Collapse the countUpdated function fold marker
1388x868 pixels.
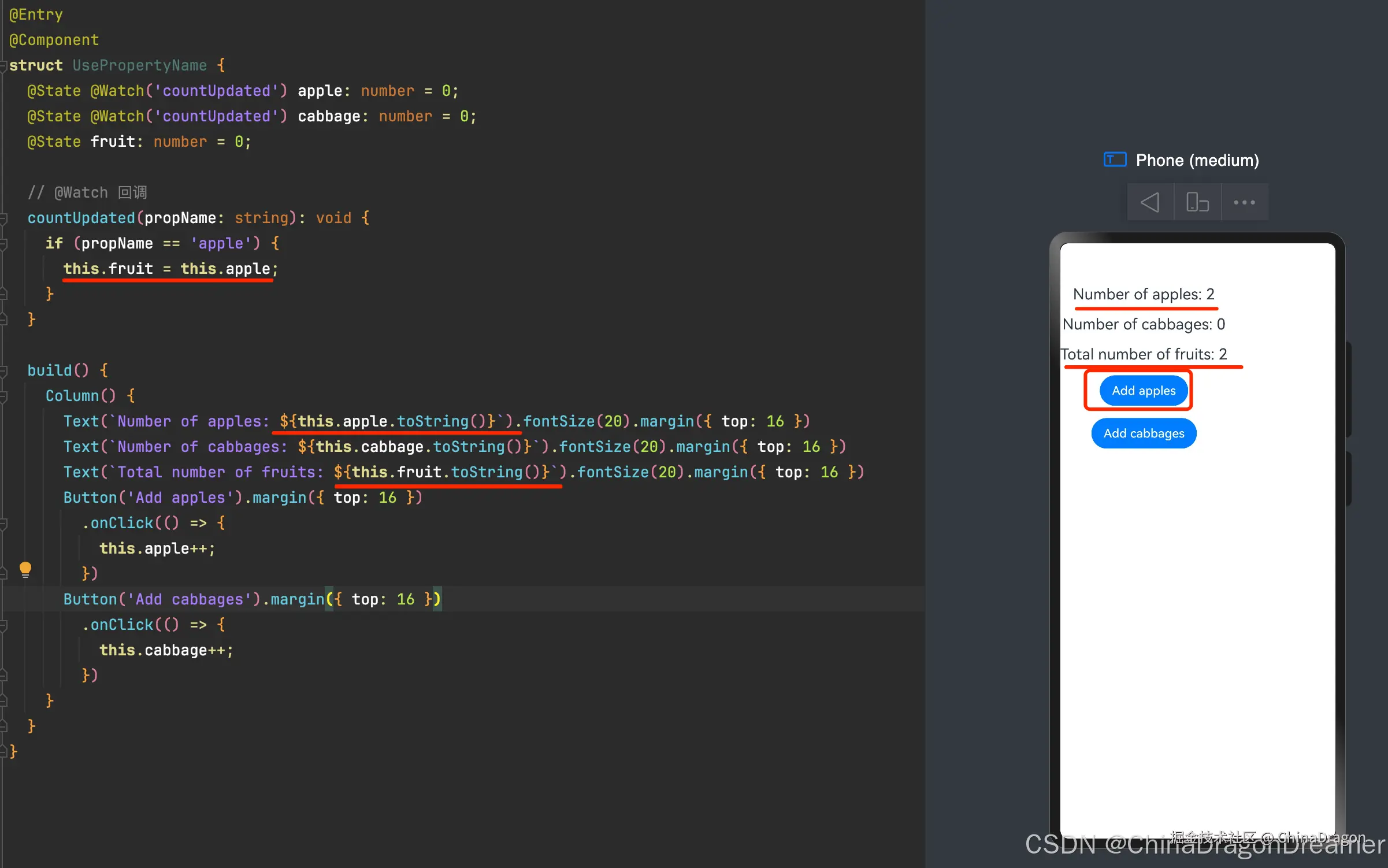coord(3,218)
